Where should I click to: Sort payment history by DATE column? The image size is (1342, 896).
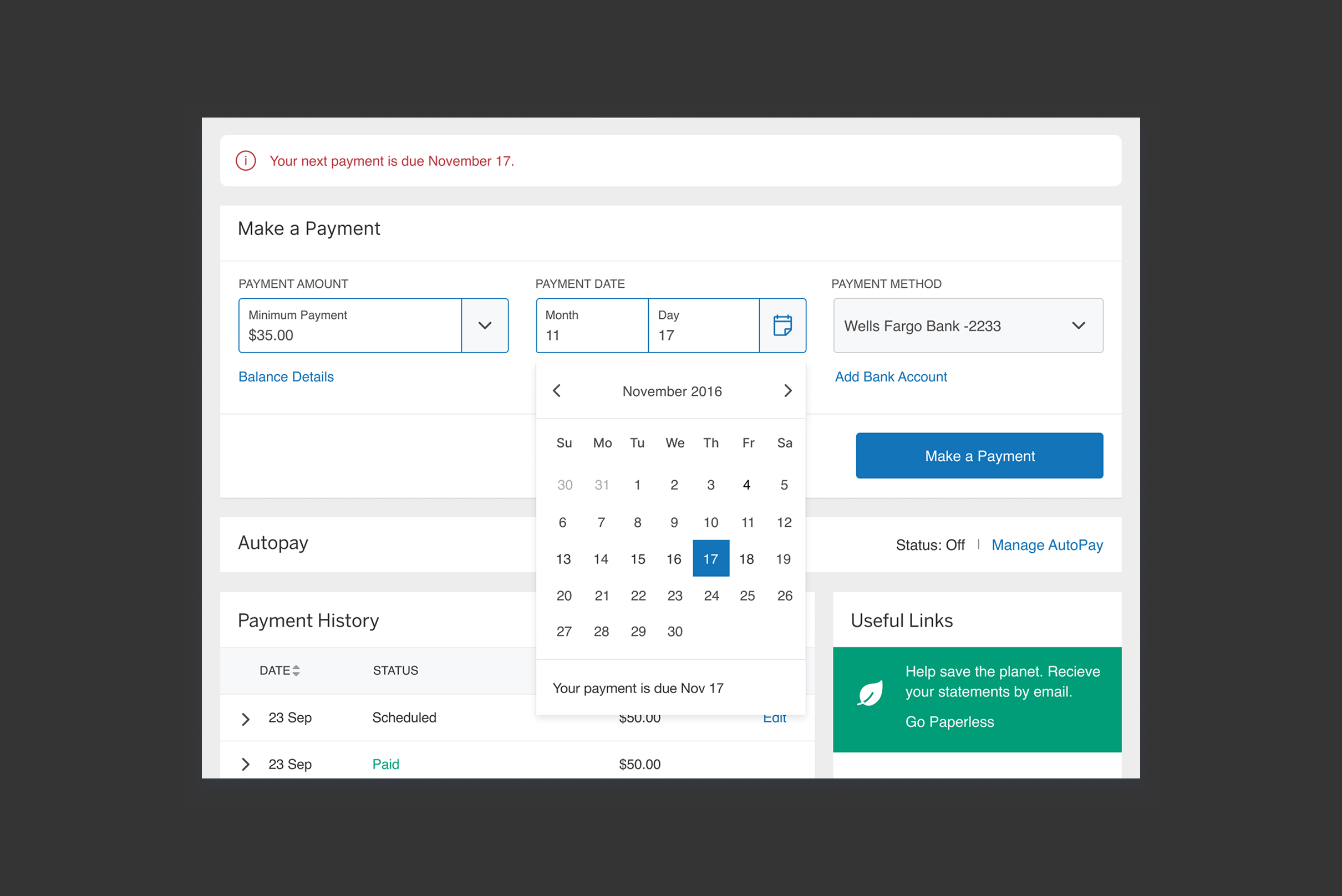tap(279, 670)
